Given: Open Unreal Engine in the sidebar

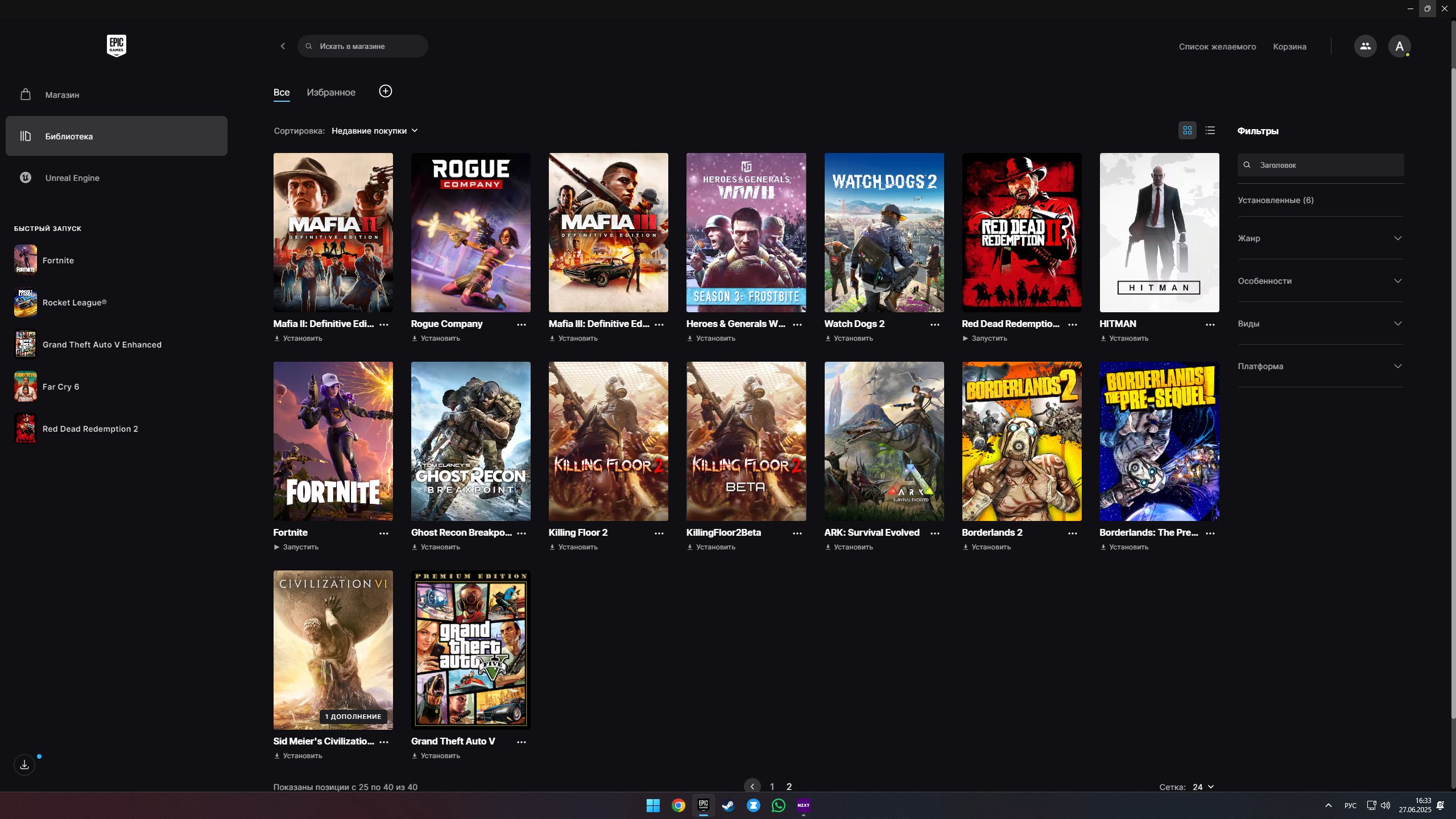Looking at the screenshot, I should point(117,177).
